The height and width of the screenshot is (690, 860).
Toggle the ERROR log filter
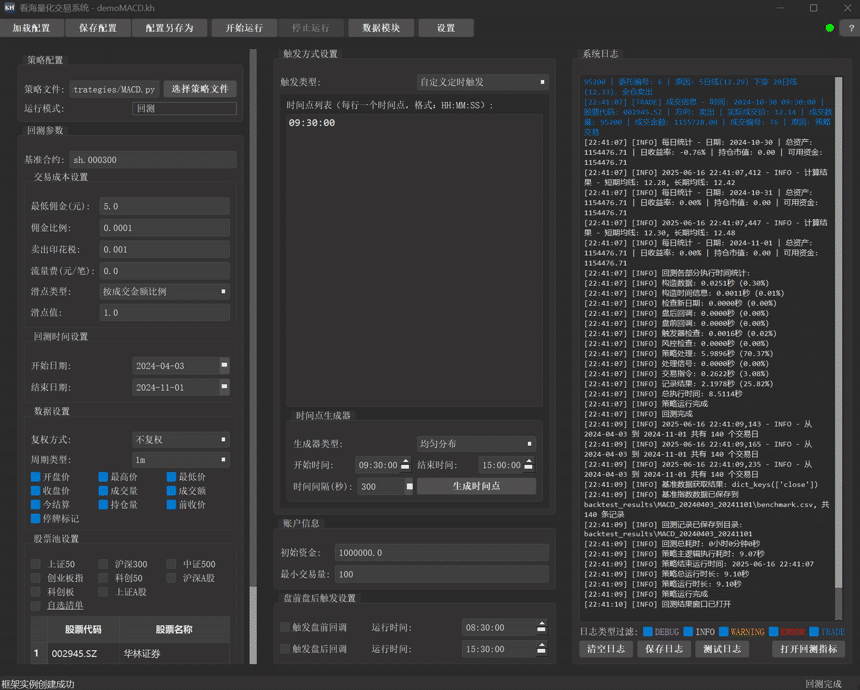[773, 632]
